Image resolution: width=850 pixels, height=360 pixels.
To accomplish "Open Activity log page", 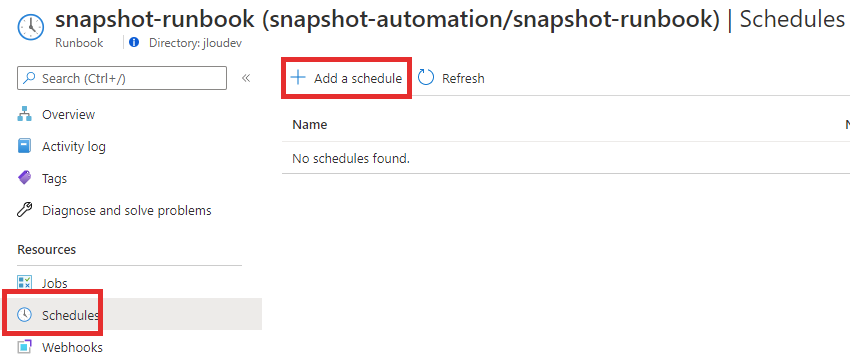I will [74, 146].
